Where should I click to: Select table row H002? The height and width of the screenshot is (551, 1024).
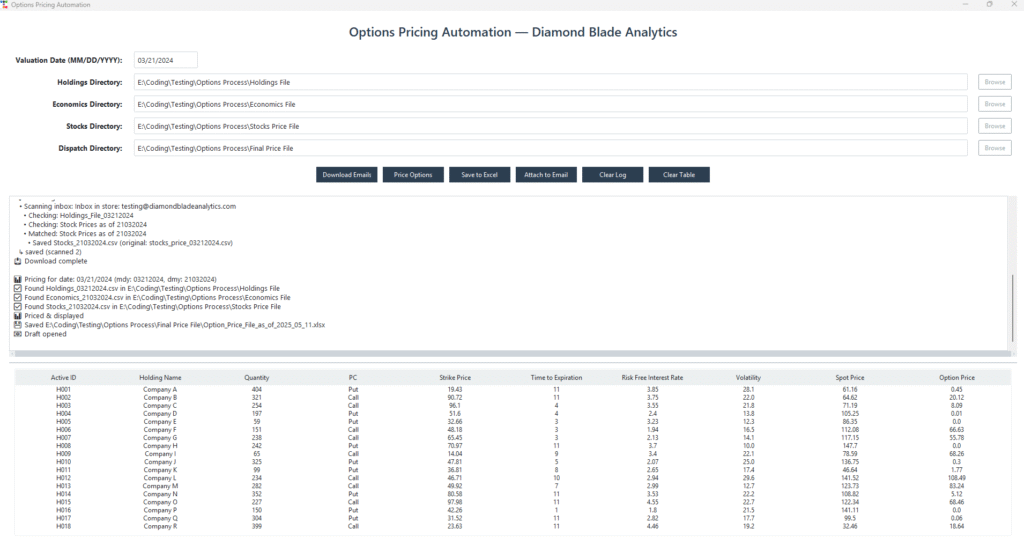point(512,398)
